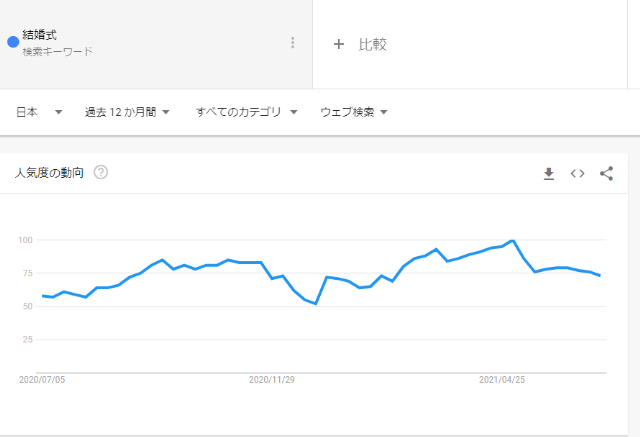640x437 pixels.
Task: Click the 検索キーワード label
Action: (58, 52)
